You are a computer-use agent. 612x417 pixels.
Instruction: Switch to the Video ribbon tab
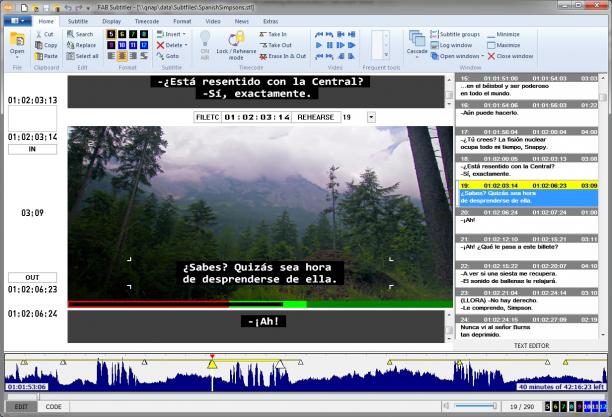click(x=213, y=21)
